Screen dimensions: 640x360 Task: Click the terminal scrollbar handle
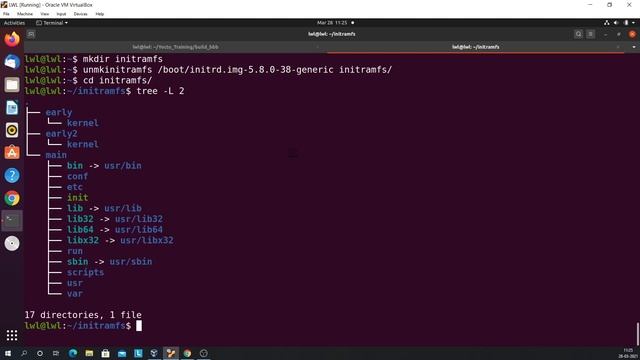[x=638, y=334]
